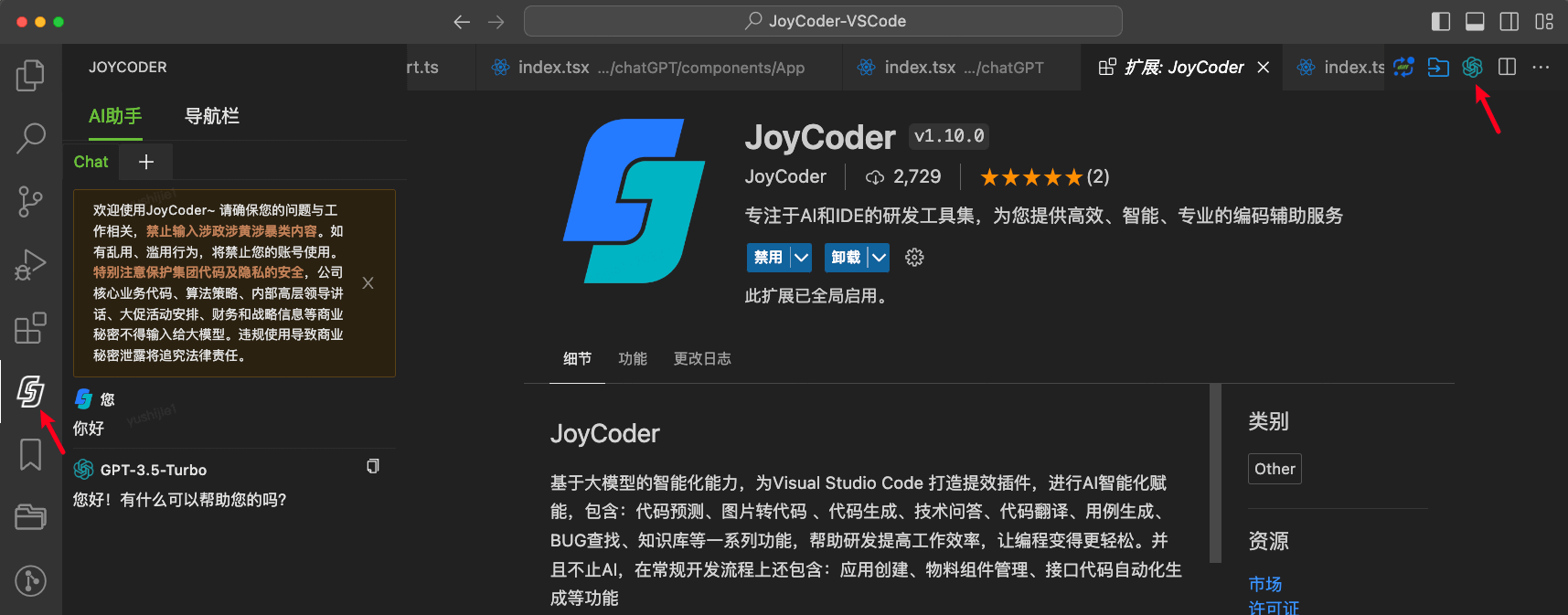Click the extension details vertical scrollbar

[1215, 472]
